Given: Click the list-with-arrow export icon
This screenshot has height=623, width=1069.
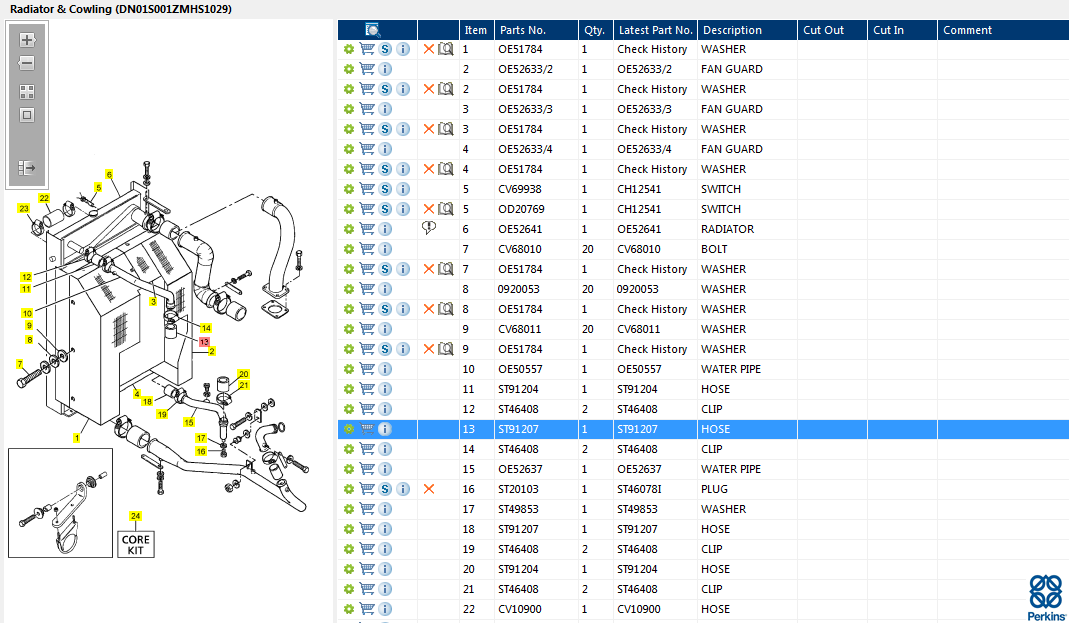Looking at the screenshot, I should 27,168.
